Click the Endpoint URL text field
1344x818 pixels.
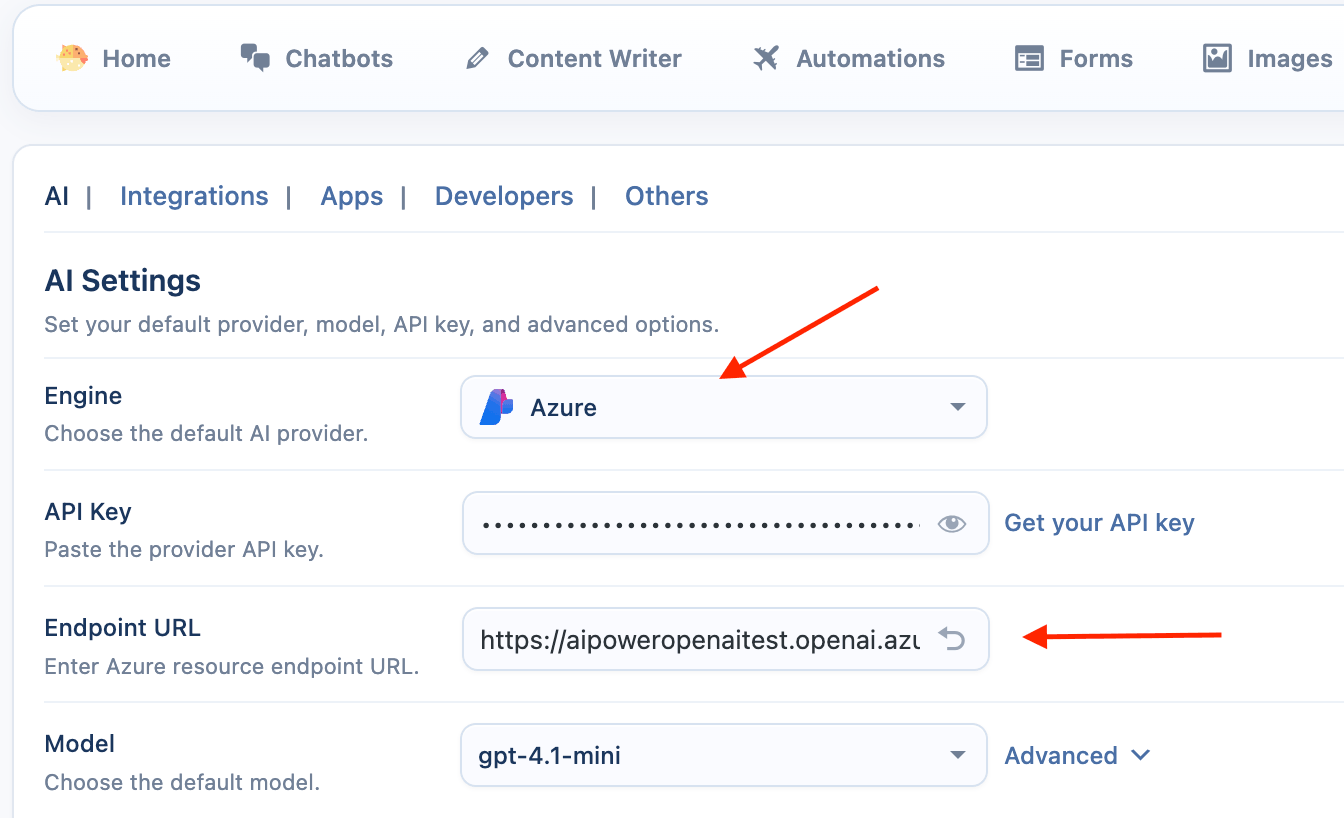click(700, 640)
